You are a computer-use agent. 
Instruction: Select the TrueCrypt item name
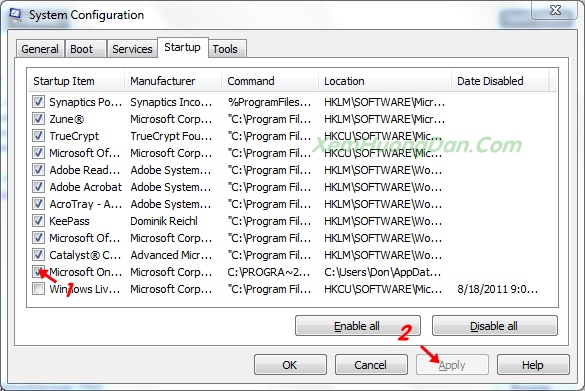pyautogui.click(x=74, y=136)
